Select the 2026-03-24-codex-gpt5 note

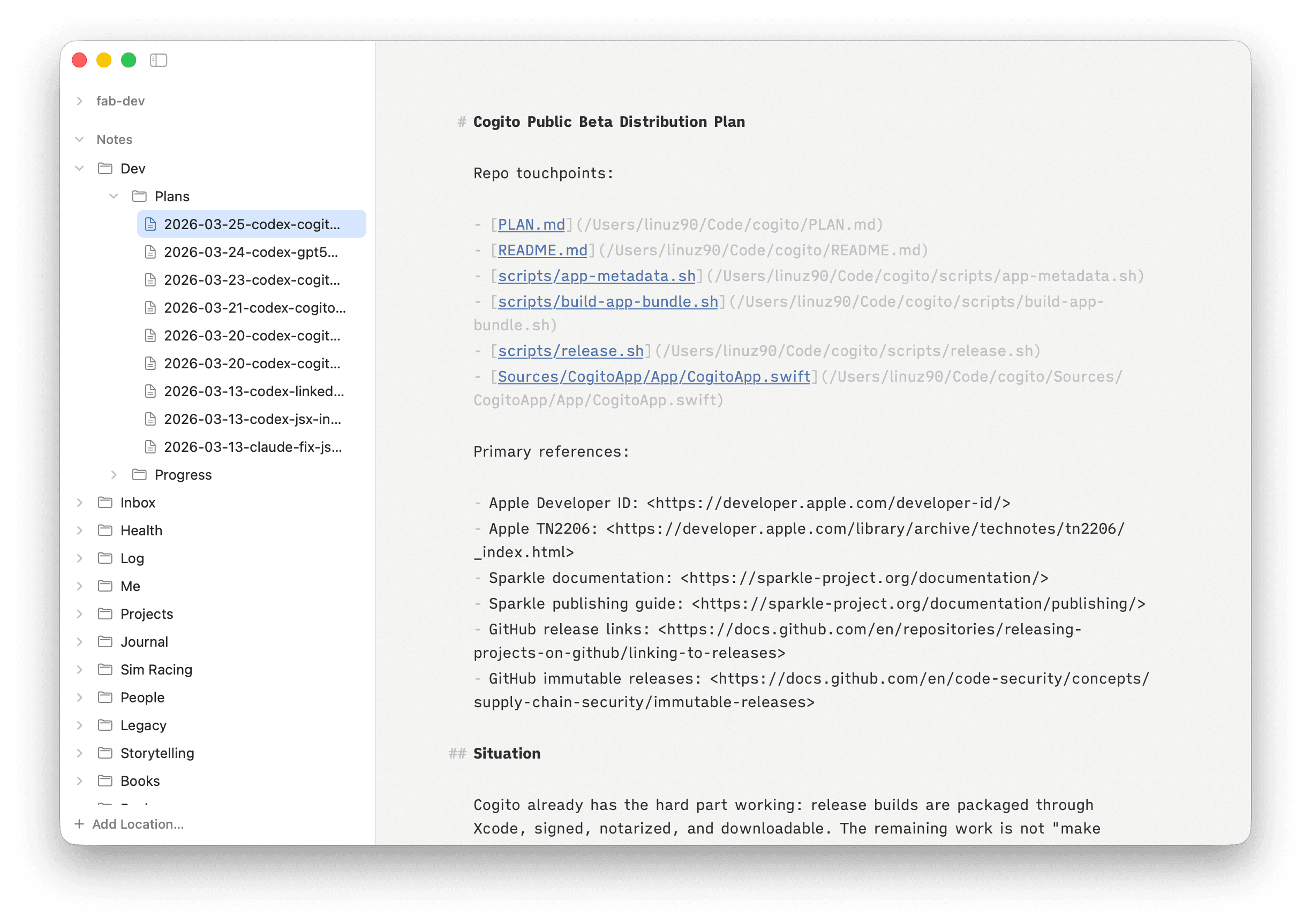tap(251, 252)
